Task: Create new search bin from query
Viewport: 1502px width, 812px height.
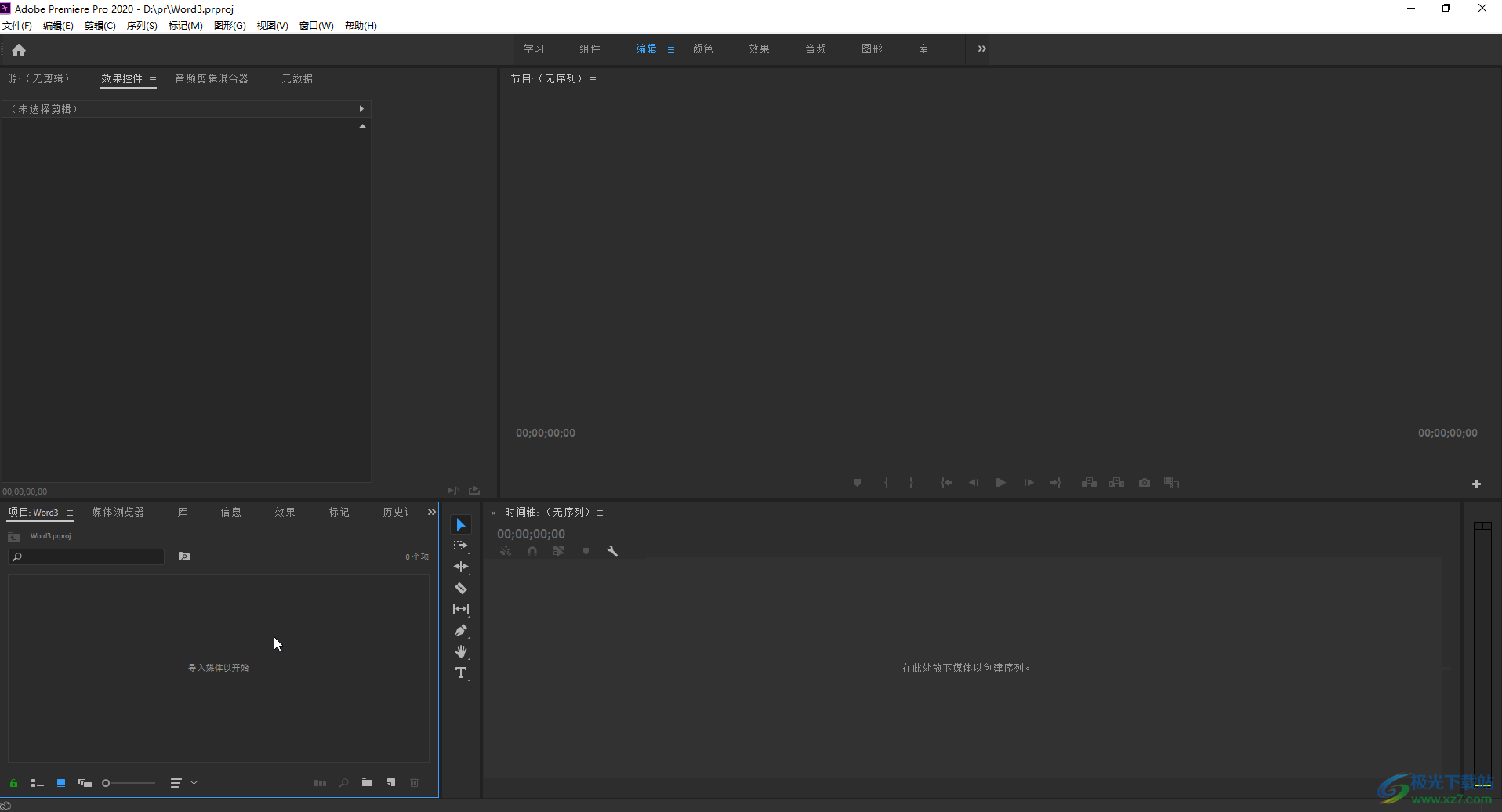Action: (x=184, y=556)
